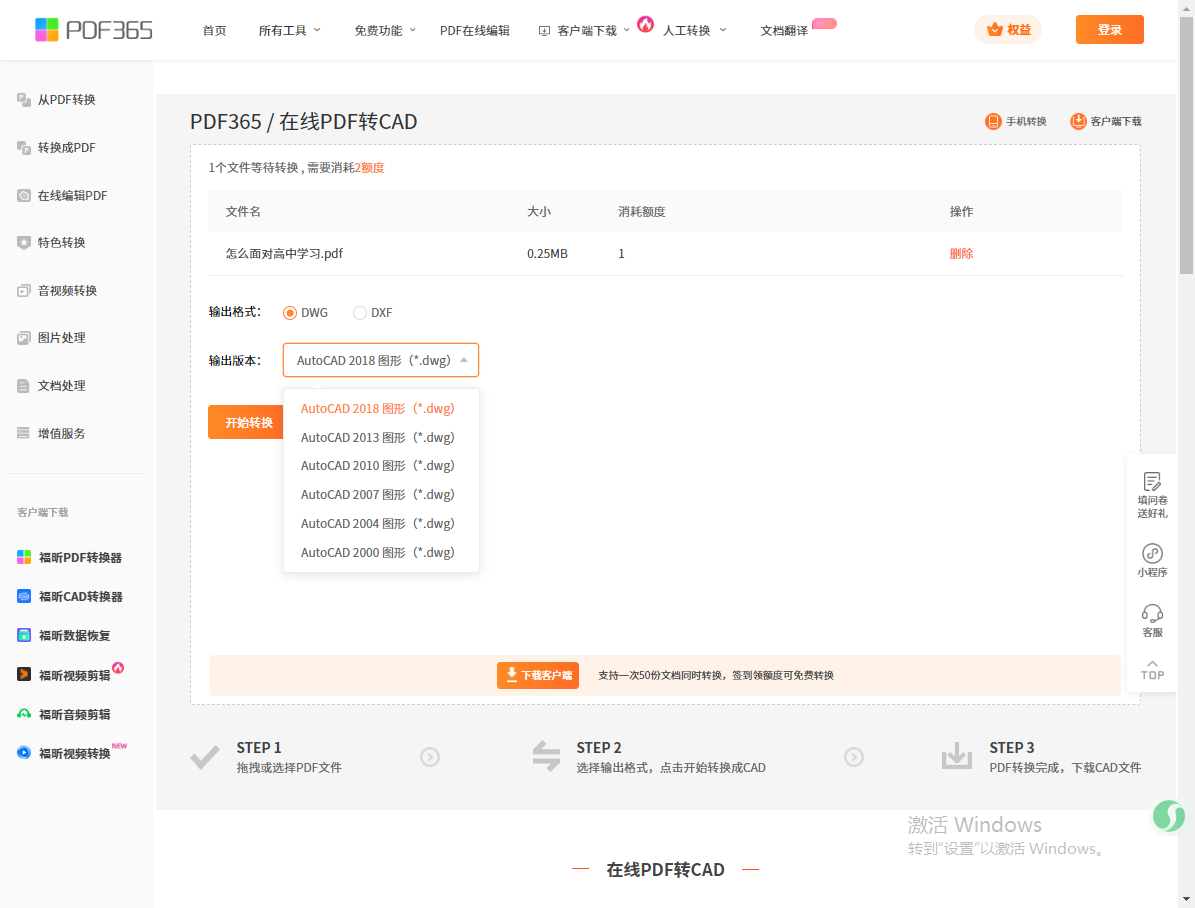Click the green floating assistant icon

[1168, 816]
